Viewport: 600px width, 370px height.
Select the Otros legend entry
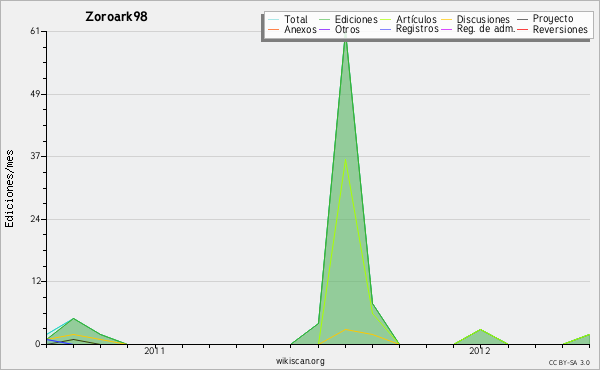[x=347, y=29]
